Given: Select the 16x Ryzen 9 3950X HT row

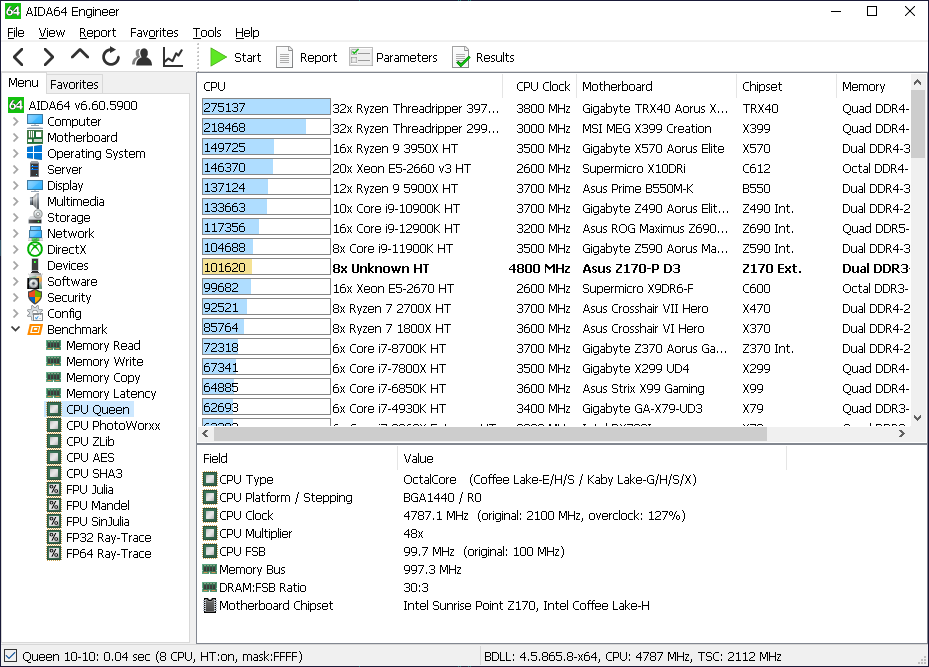Looking at the screenshot, I should [x=556, y=148].
